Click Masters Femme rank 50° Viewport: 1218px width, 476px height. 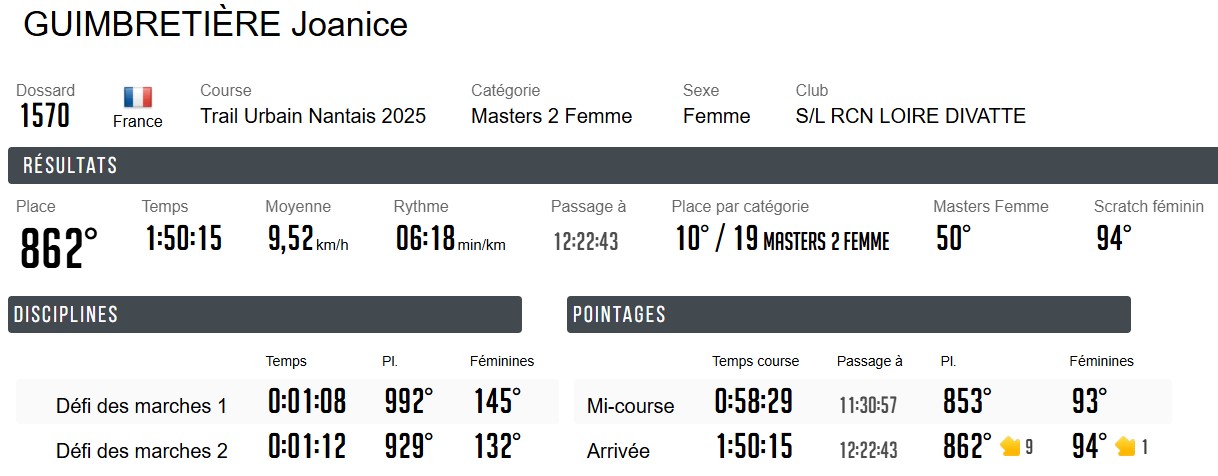(x=953, y=239)
